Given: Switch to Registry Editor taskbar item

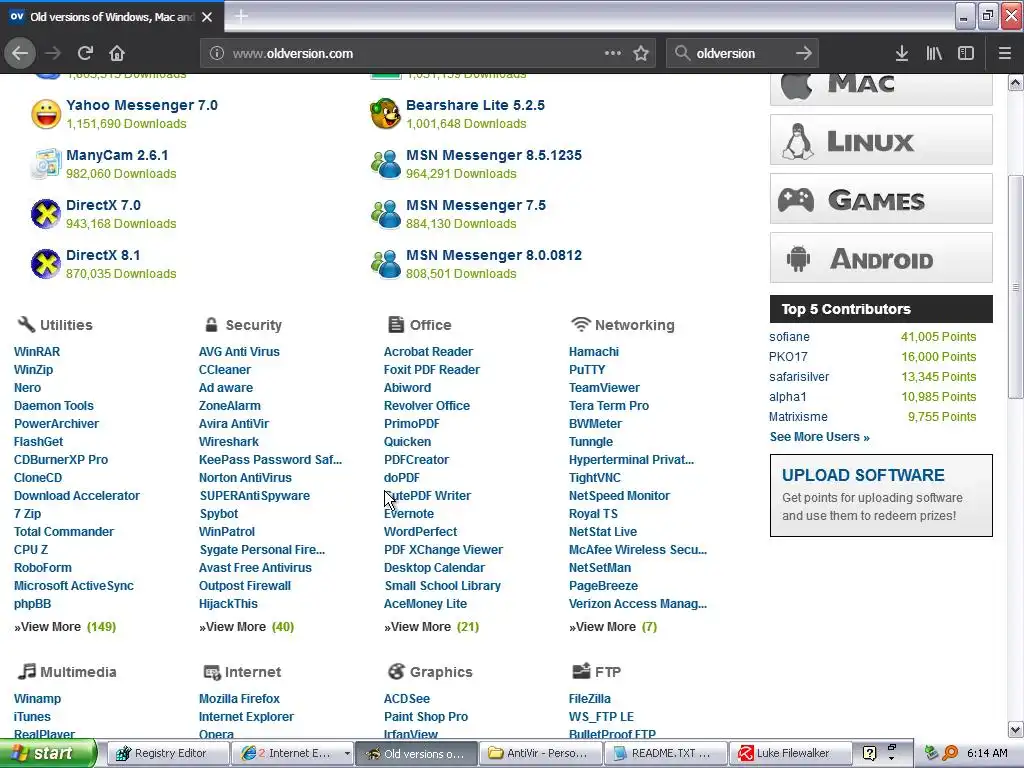Looking at the screenshot, I should click(x=166, y=754).
